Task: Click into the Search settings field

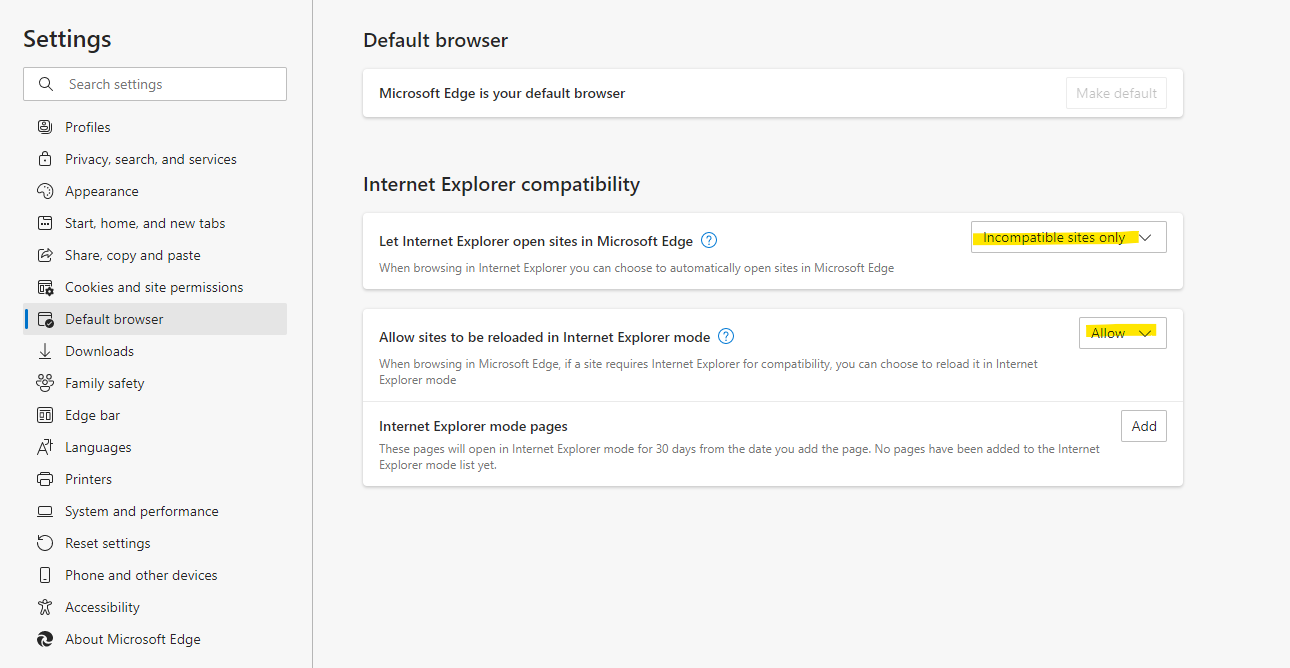Action: [x=155, y=84]
